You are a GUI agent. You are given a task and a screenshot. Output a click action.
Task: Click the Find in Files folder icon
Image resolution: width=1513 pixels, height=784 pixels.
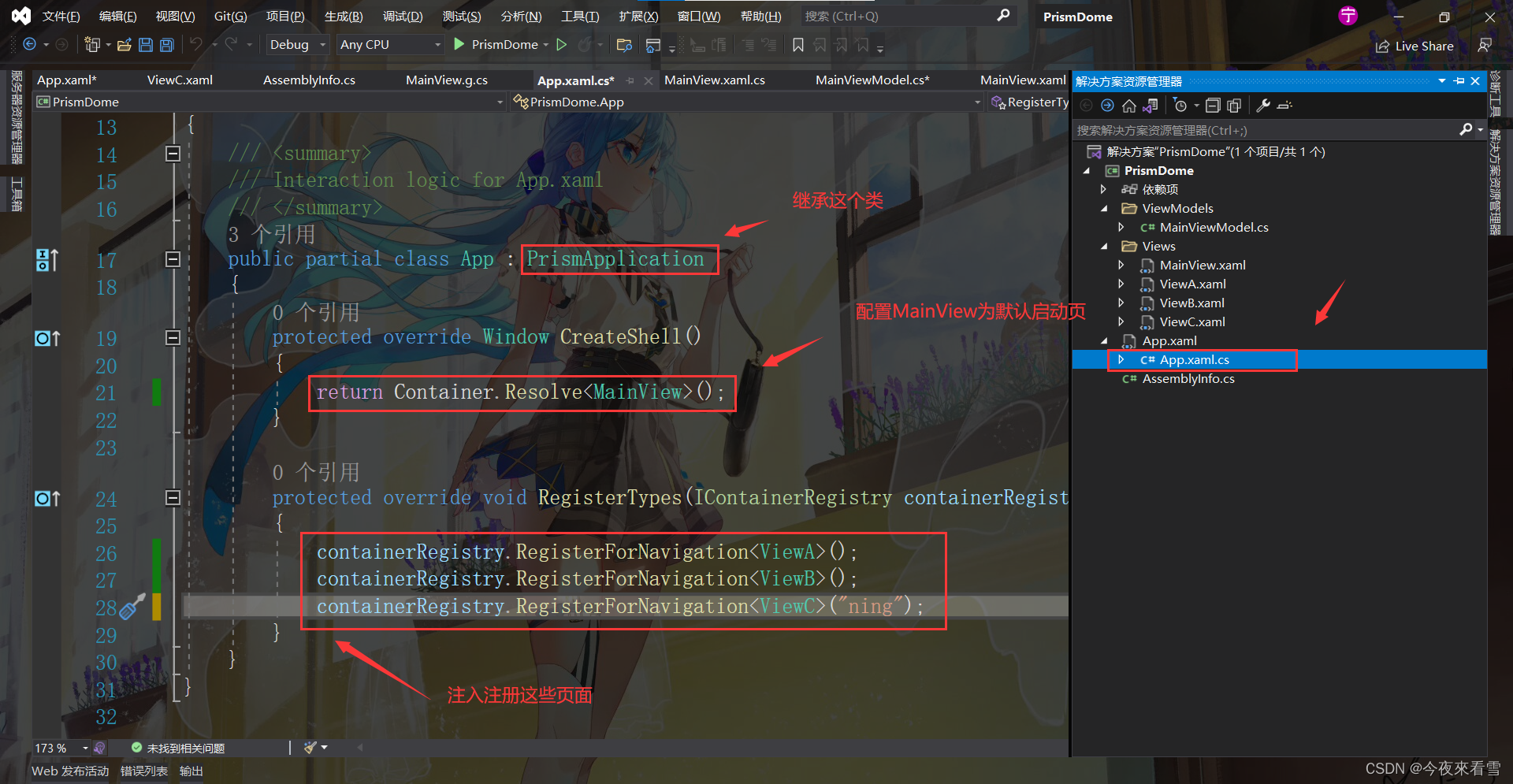(624, 45)
